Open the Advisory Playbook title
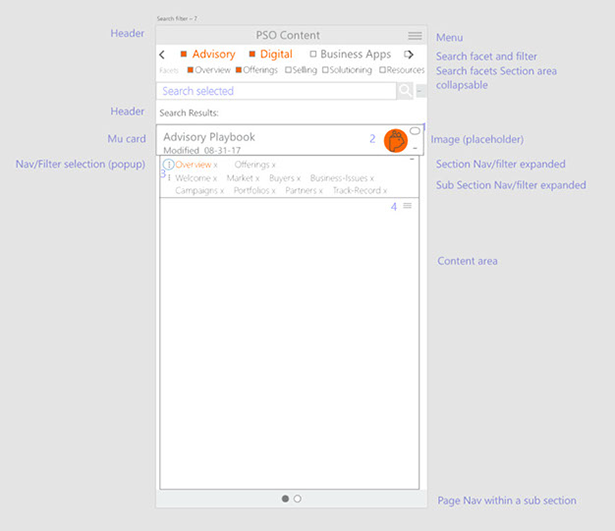This screenshot has height=531, width=615. click(x=209, y=137)
